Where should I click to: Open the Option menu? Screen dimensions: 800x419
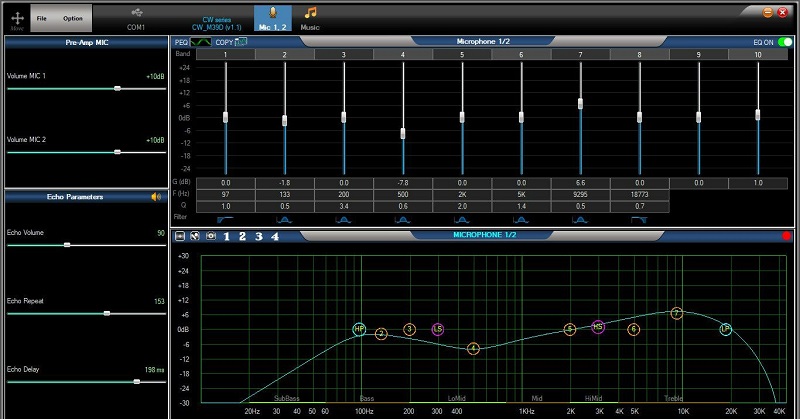[72, 18]
